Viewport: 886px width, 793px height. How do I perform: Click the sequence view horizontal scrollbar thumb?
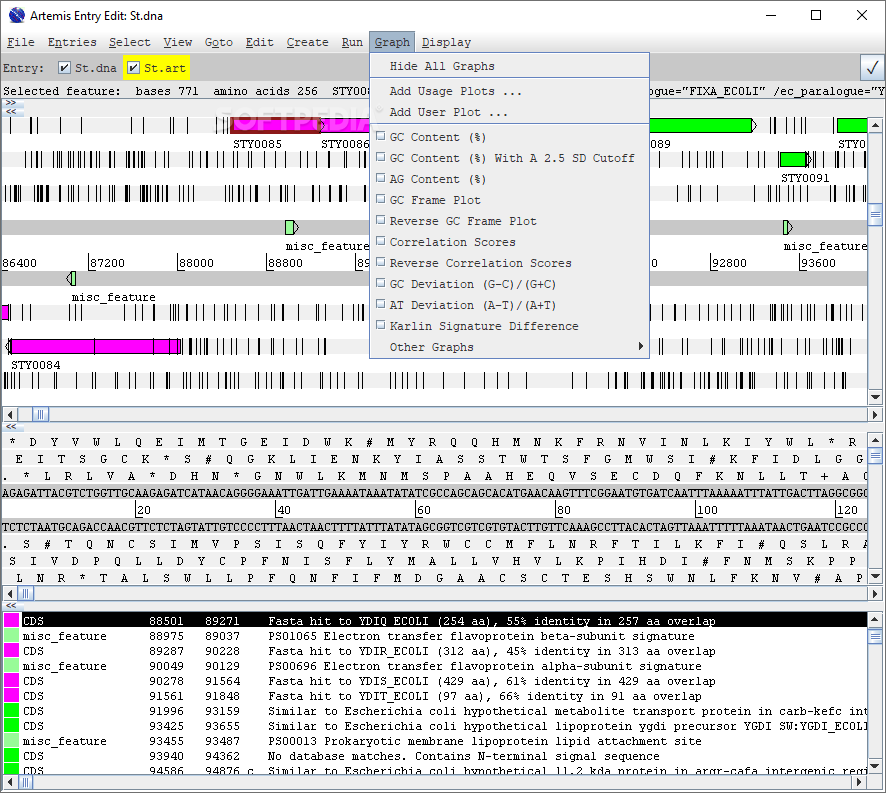(25, 593)
